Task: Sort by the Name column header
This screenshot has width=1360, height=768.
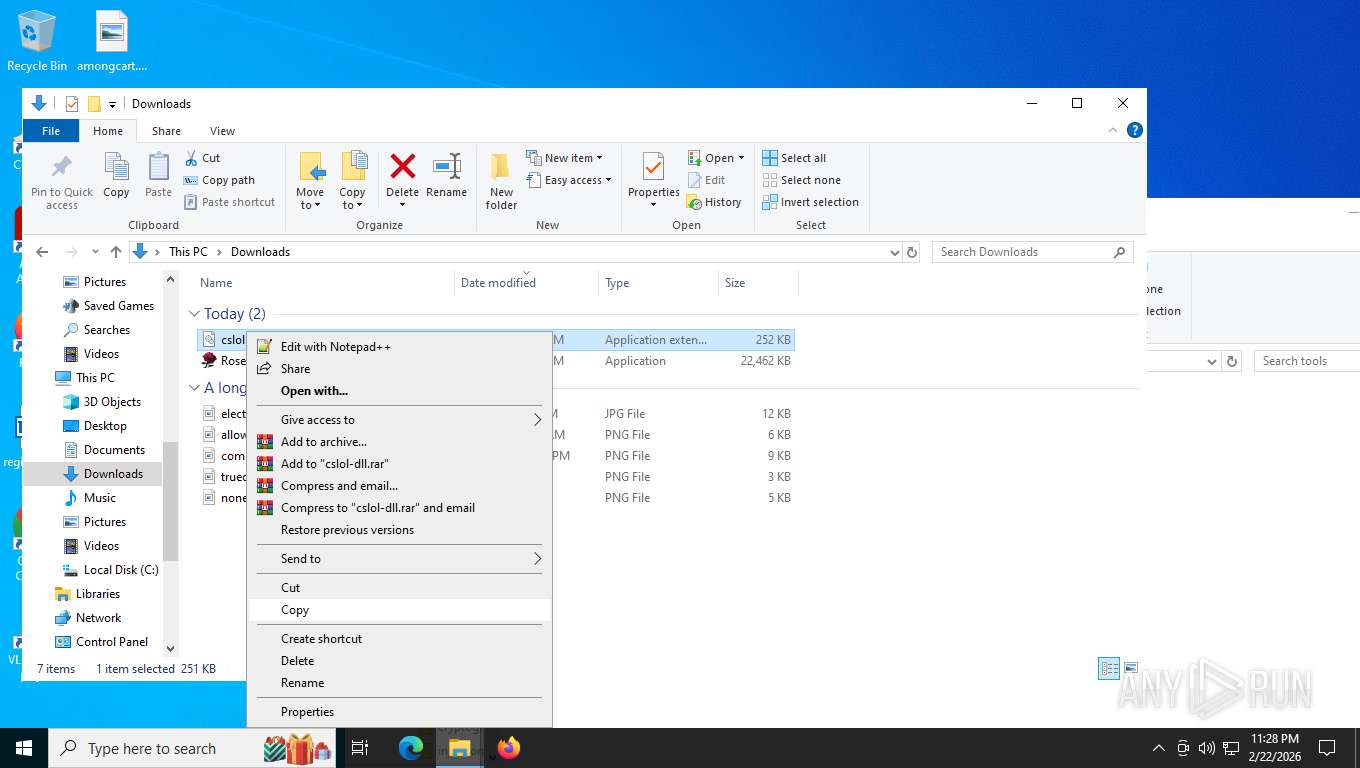Action: click(216, 283)
